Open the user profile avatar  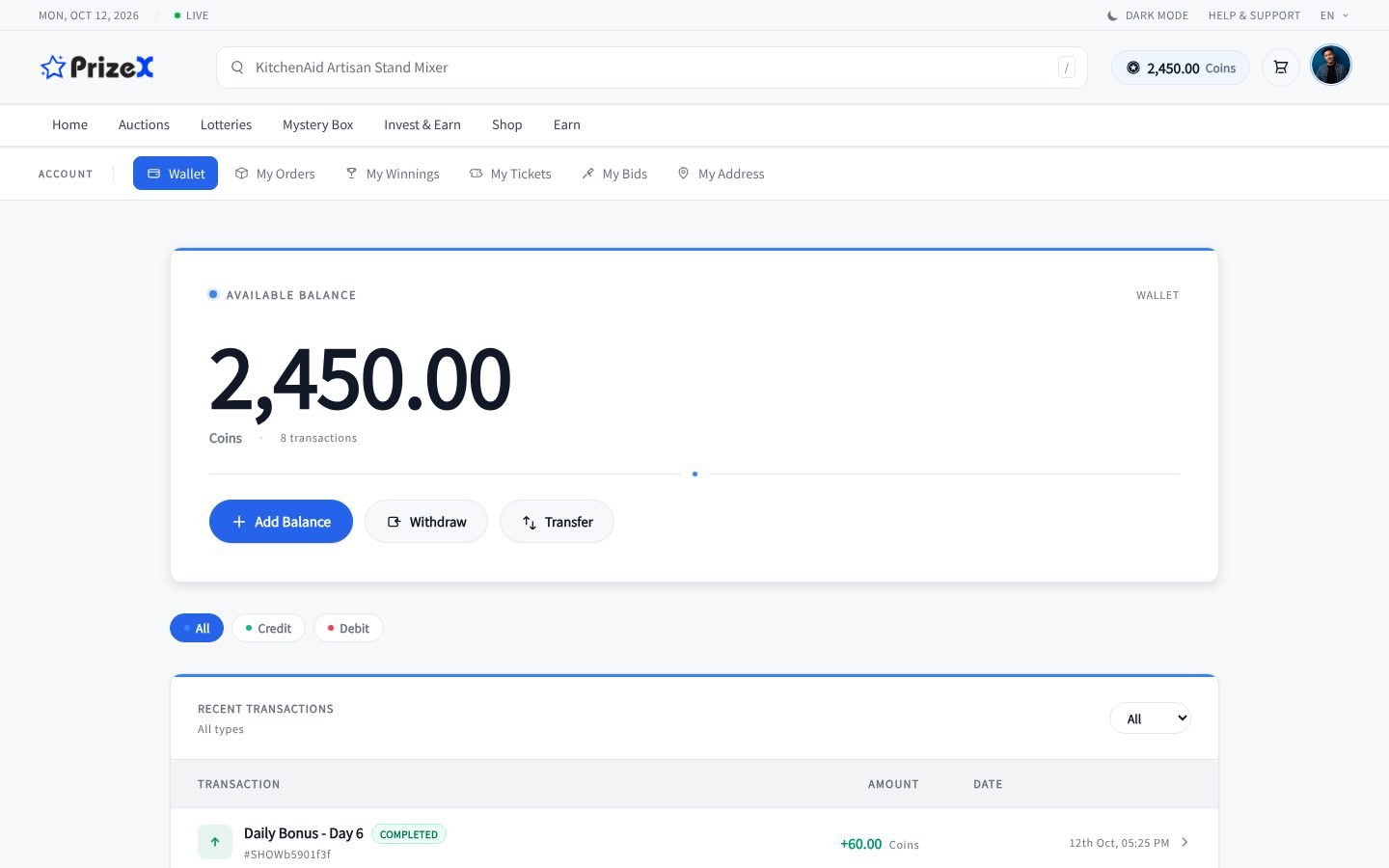click(x=1331, y=66)
